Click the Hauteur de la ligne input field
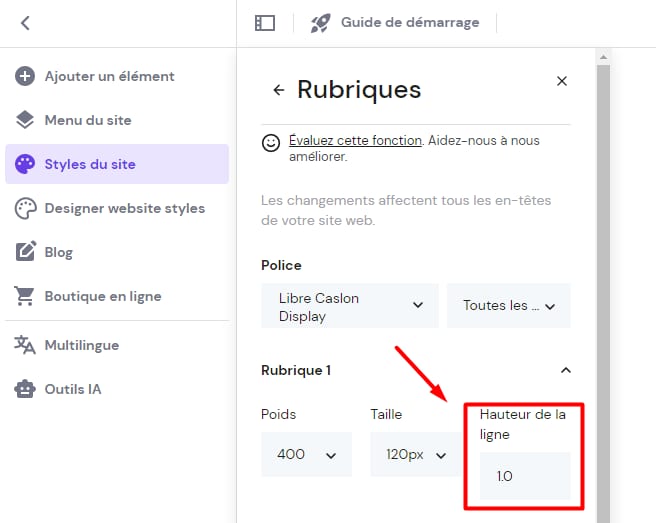The height and width of the screenshot is (523, 656). 525,476
